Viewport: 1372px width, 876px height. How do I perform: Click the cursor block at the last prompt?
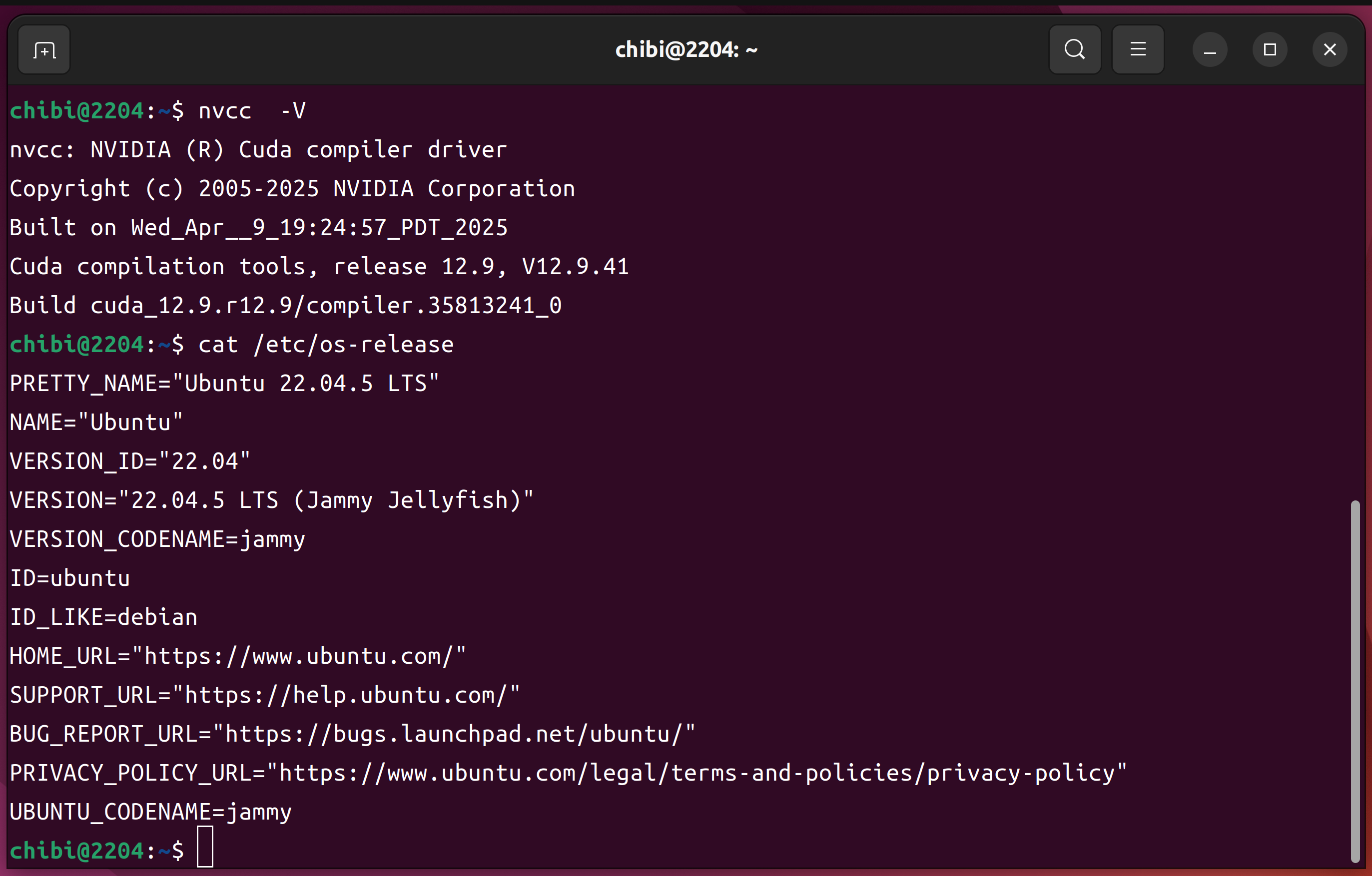coord(205,847)
